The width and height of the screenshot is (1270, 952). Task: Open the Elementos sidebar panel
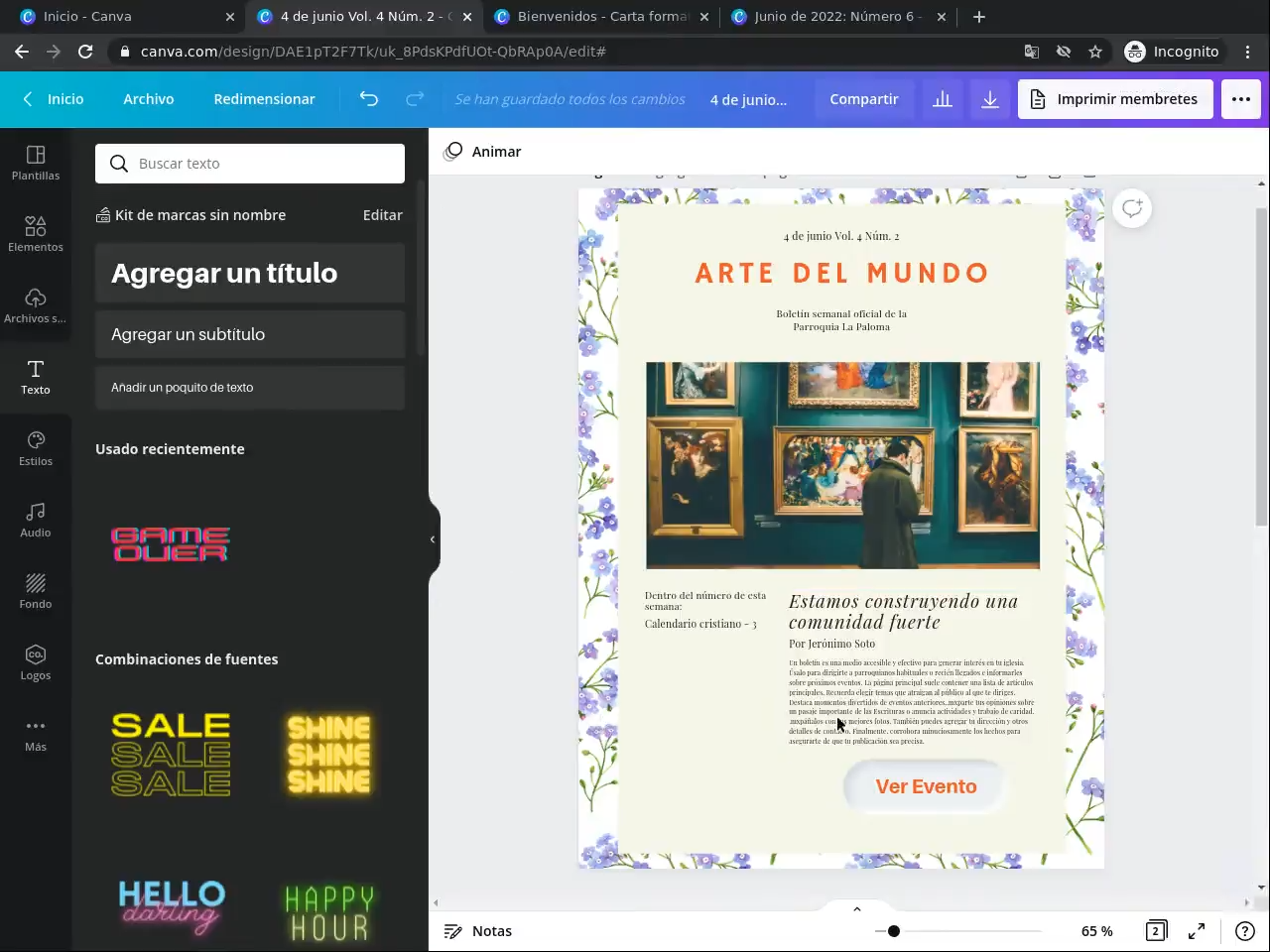tap(36, 233)
